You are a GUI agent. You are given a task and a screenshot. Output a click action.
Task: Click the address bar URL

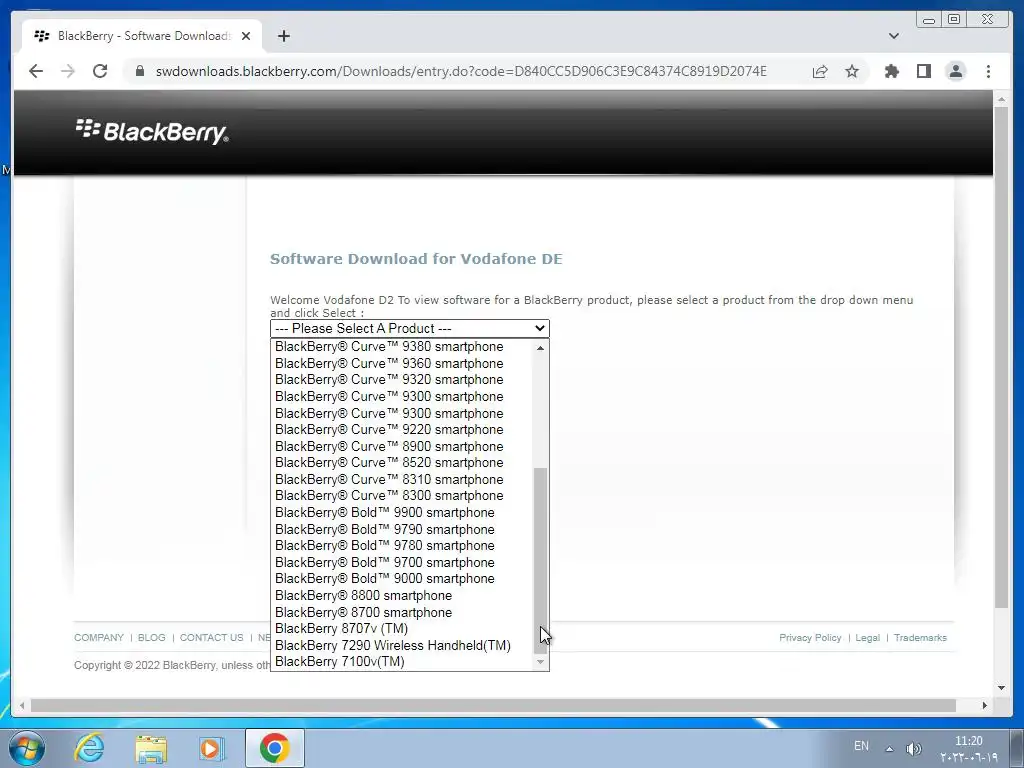(461, 71)
